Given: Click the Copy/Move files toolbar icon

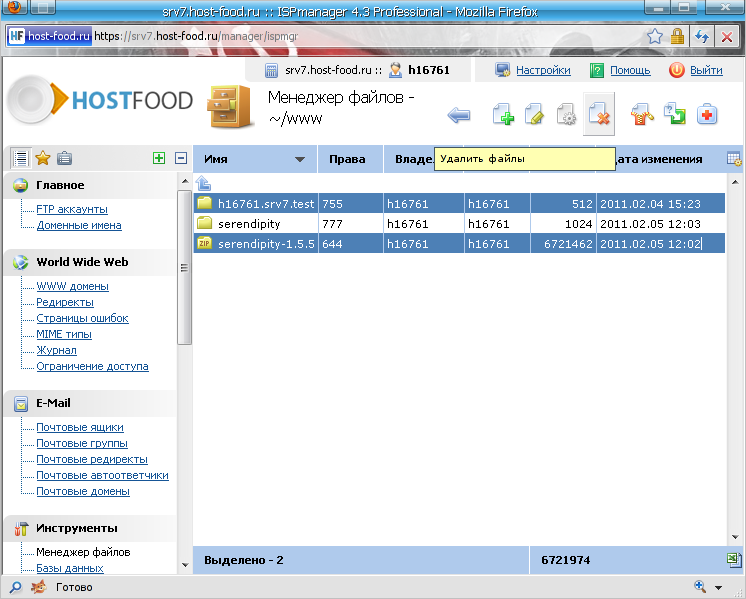Looking at the screenshot, I should [674, 115].
